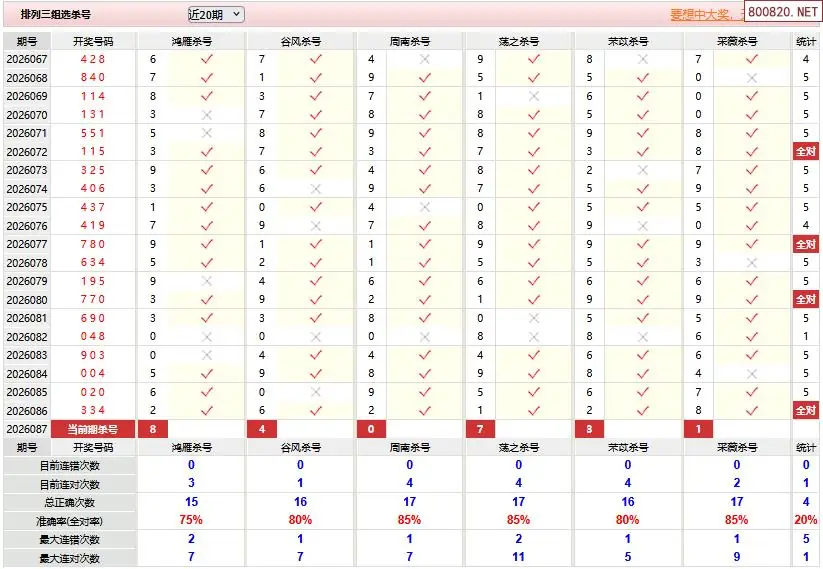Screen dimensions: 823x569
Task: Select the top 统计 column header
Action: click(806, 41)
